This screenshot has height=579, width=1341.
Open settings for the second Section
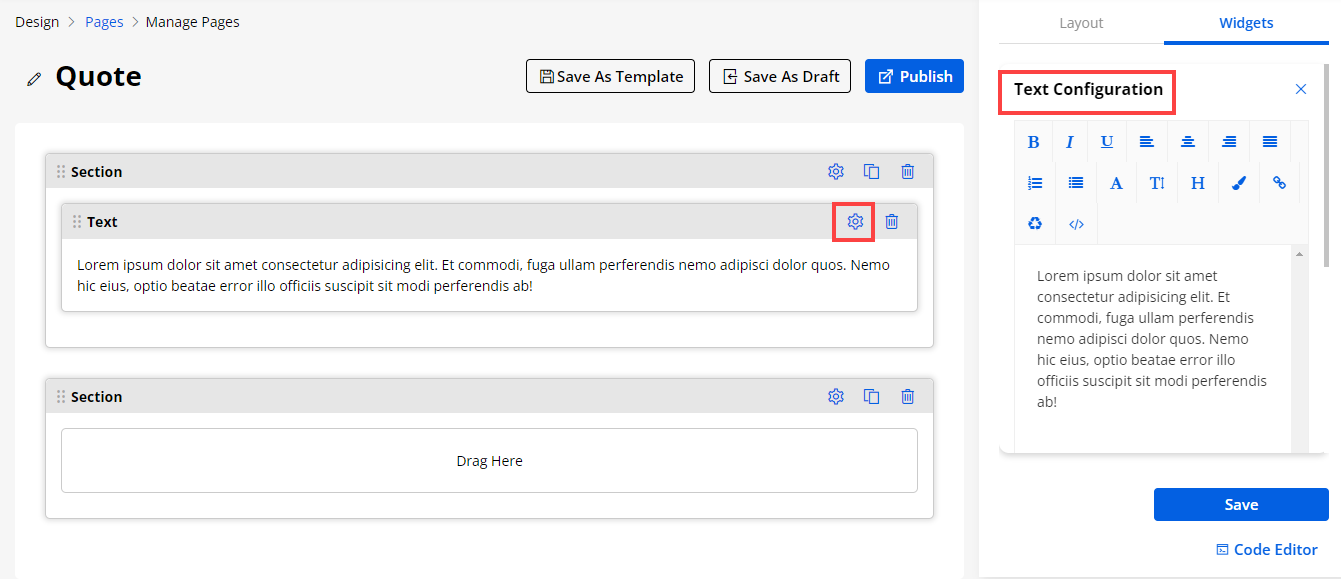[836, 397]
